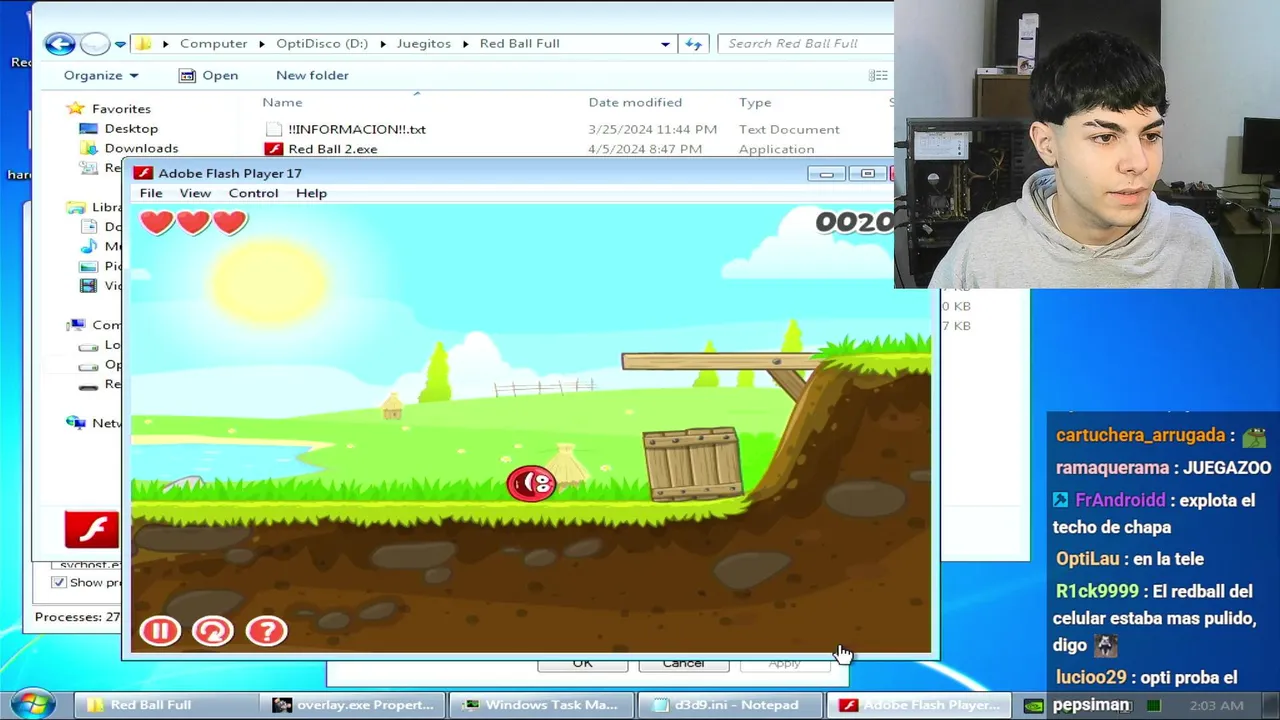The image size is (1280, 720).
Task: Click the large Flash file thumbnail in details pane
Action: pos(92,529)
